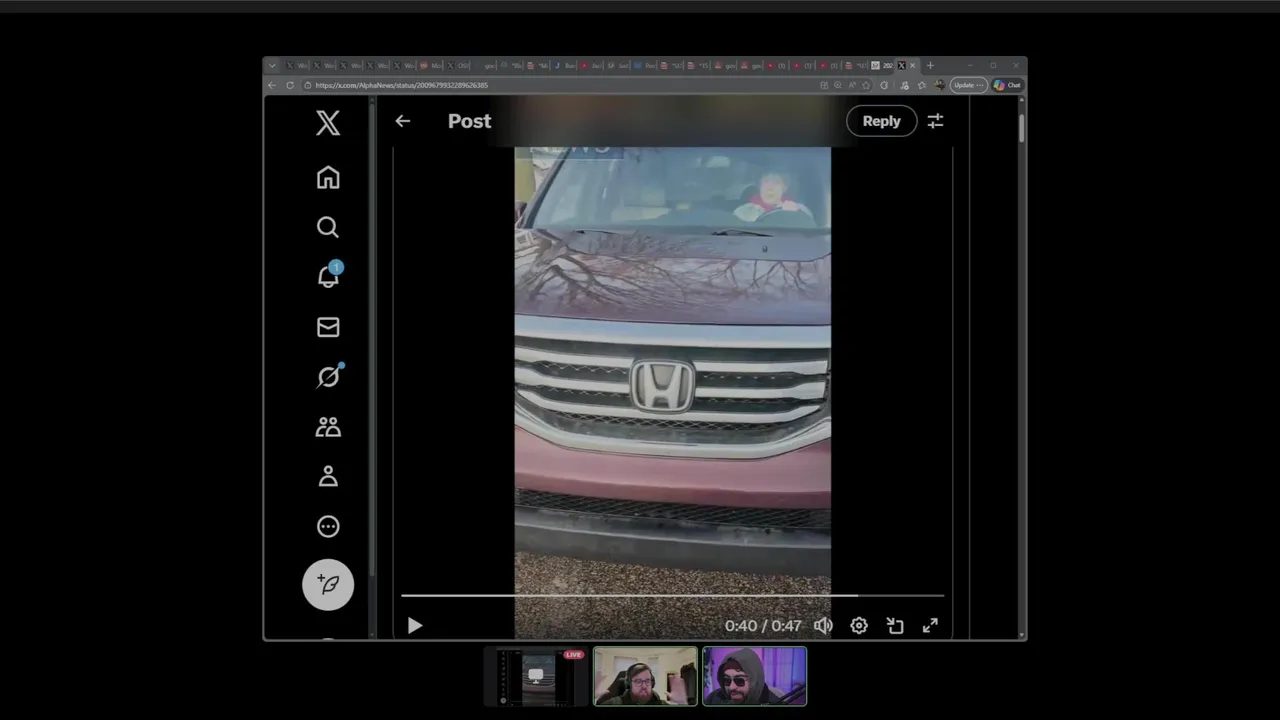This screenshot has height=720, width=1280.
Task: Switch to the first X browser tab
Action: [296, 65]
